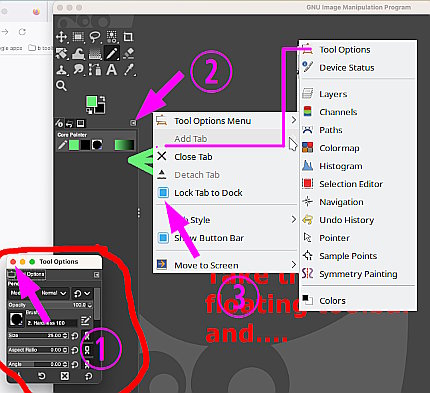Select the Pencil tool
The height and width of the screenshot is (393, 430).
[x=112, y=53]
